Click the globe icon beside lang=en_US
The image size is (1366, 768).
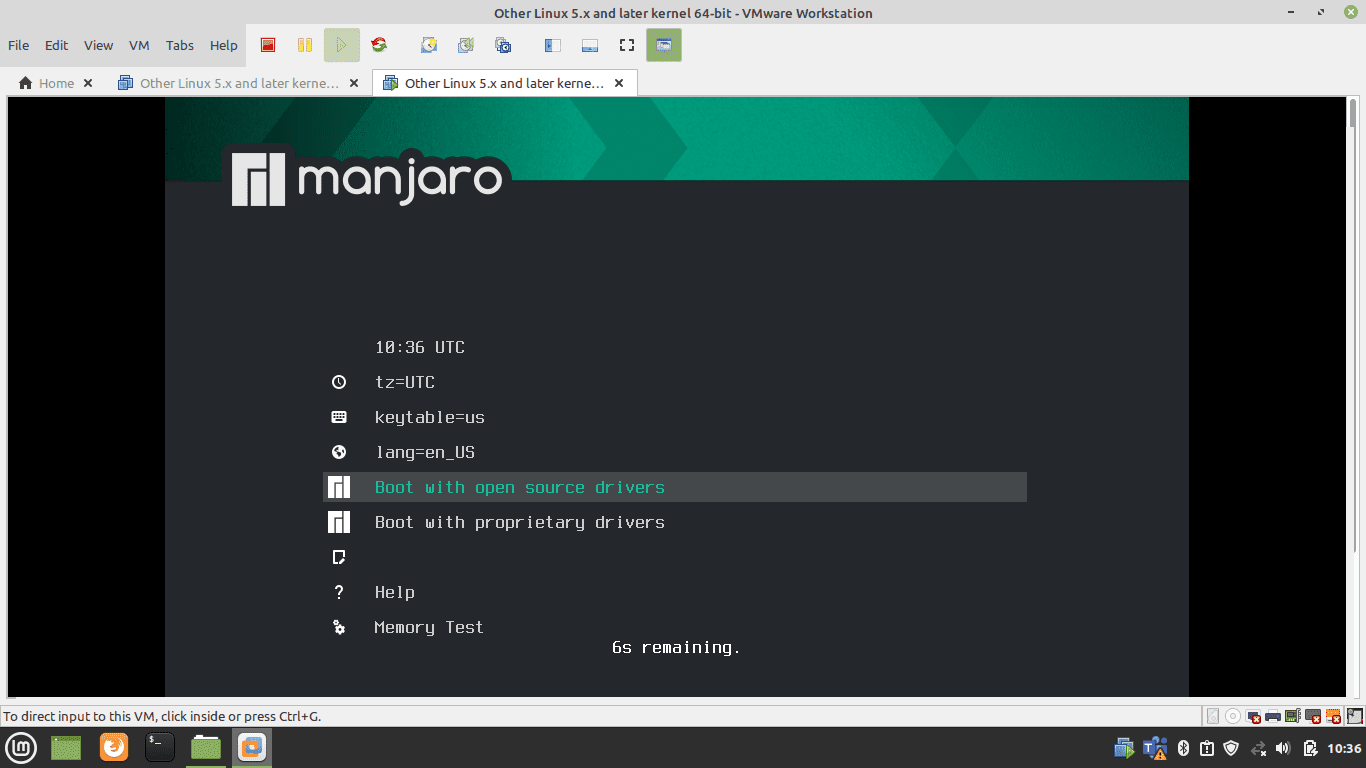[339, 452]
